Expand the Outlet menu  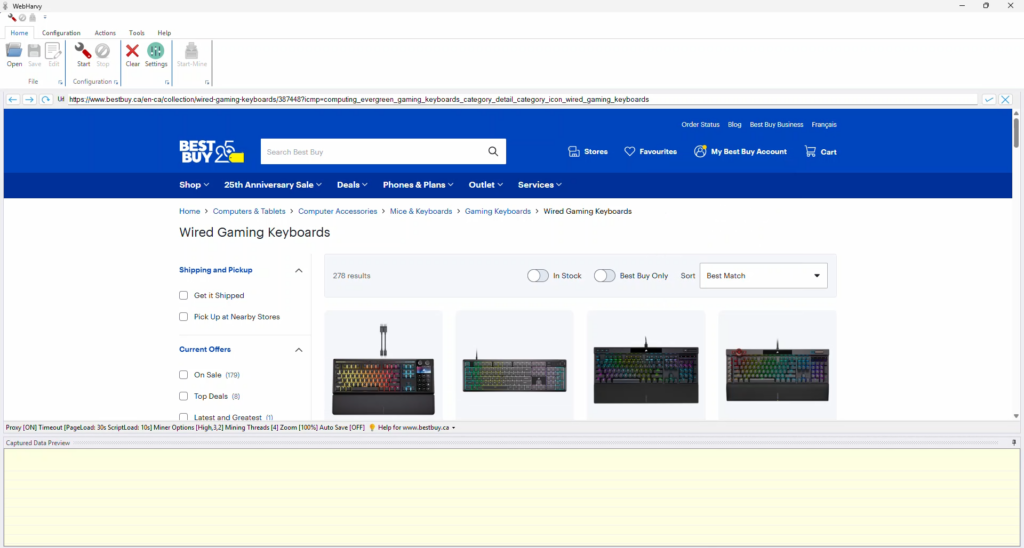tap(486, 185)
